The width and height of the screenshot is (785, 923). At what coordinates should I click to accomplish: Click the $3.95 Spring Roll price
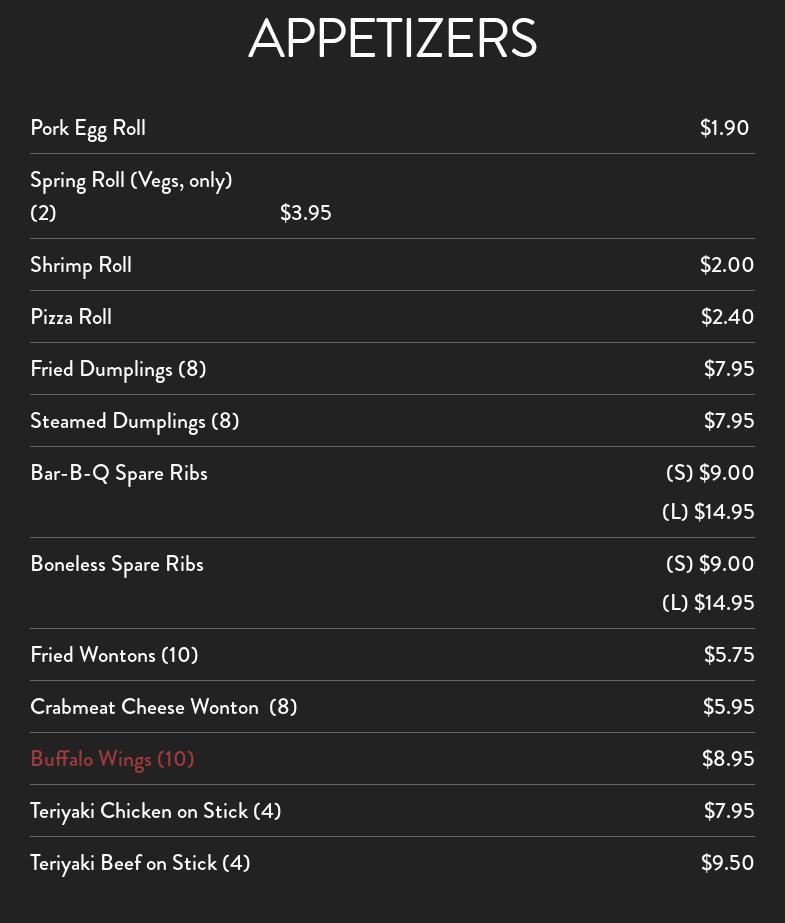coord(305,213)
